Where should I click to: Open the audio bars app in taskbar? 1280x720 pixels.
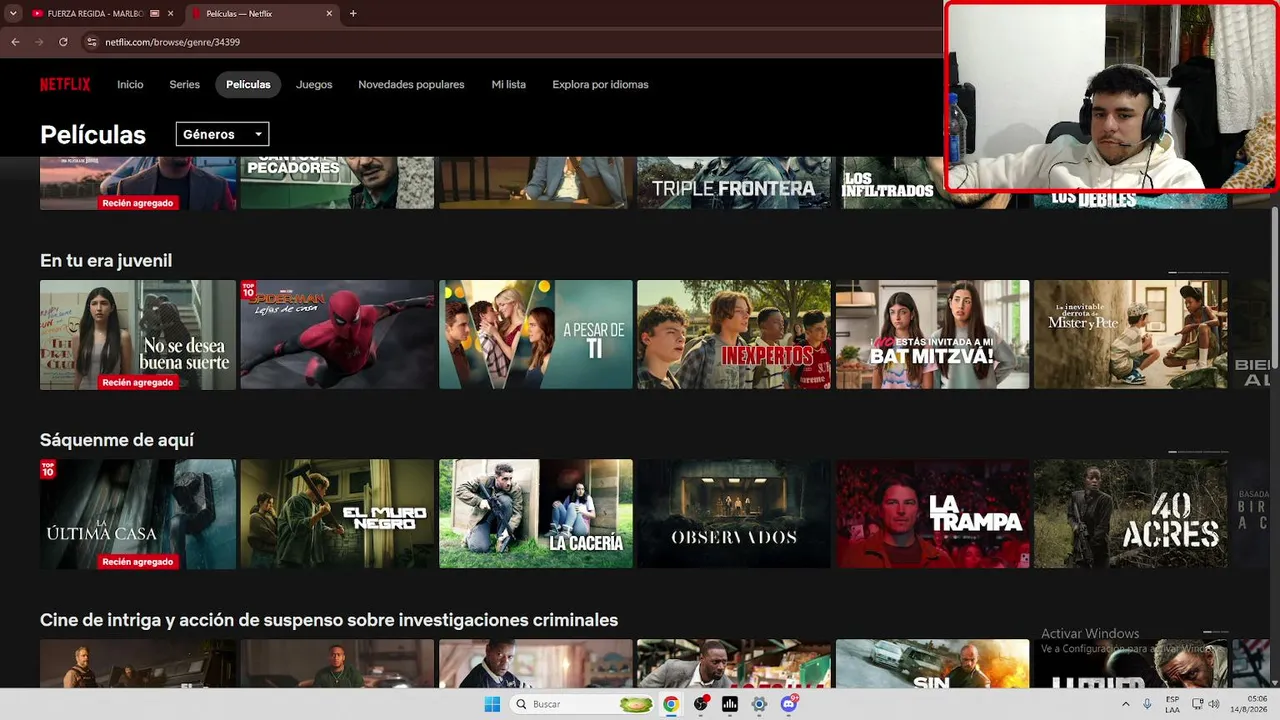coord(730,704)
